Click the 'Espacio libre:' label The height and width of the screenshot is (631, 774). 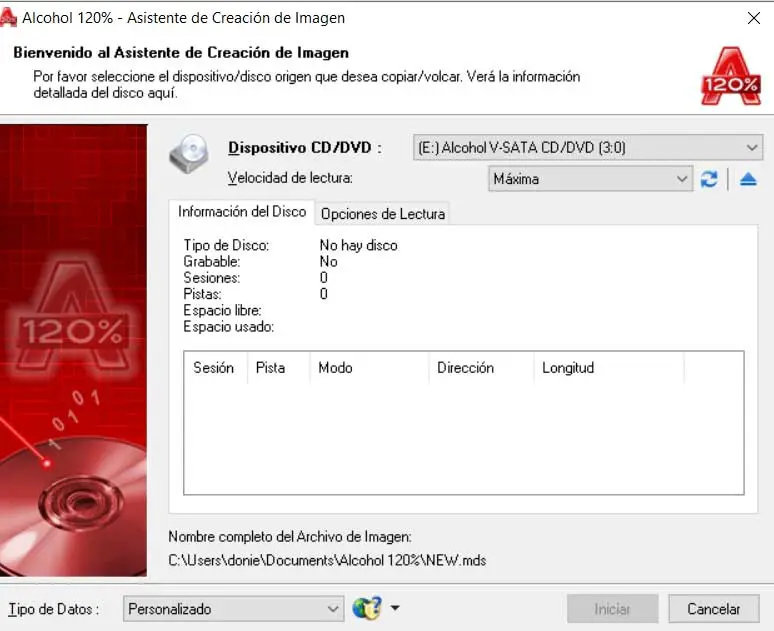pos(222,310)
